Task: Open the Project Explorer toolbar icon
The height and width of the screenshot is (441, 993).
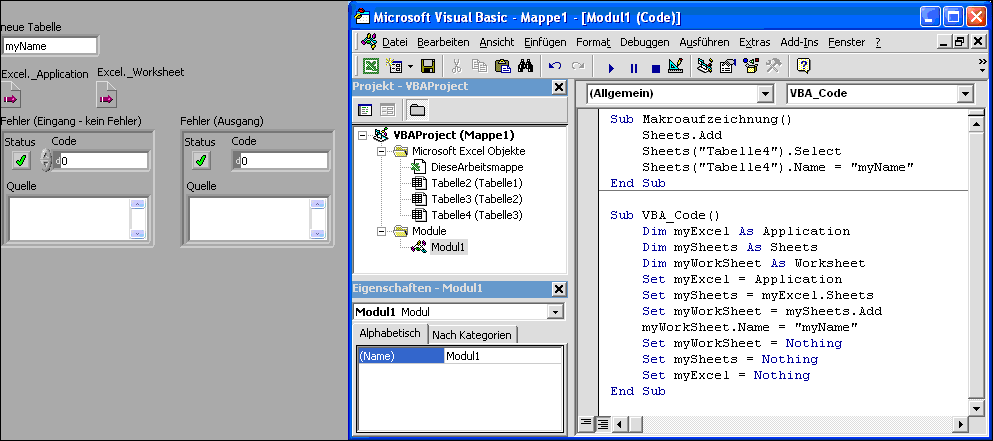Action: coord(705,67)
